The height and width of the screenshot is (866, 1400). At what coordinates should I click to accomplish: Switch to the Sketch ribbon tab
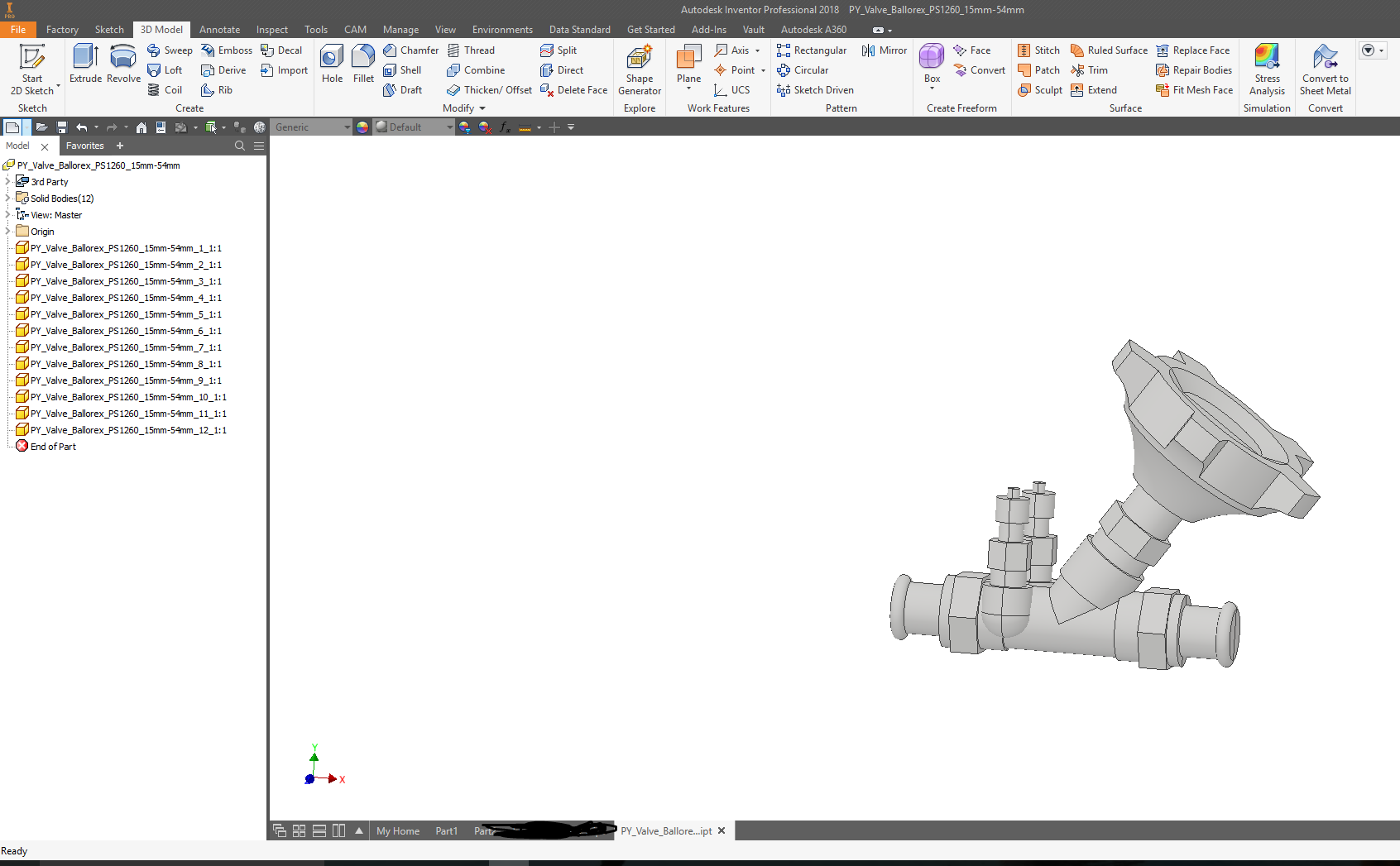click(x=109, y=30)
